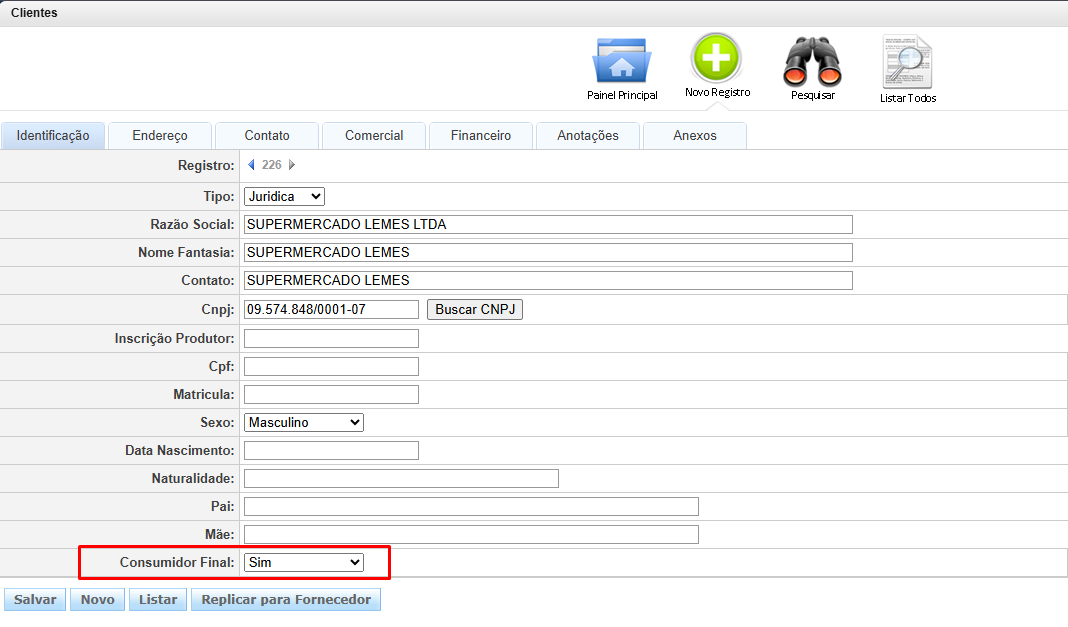Switch to the Endereço tab
The height and width of the screenshot is (627, 1068).
(160, 136)
